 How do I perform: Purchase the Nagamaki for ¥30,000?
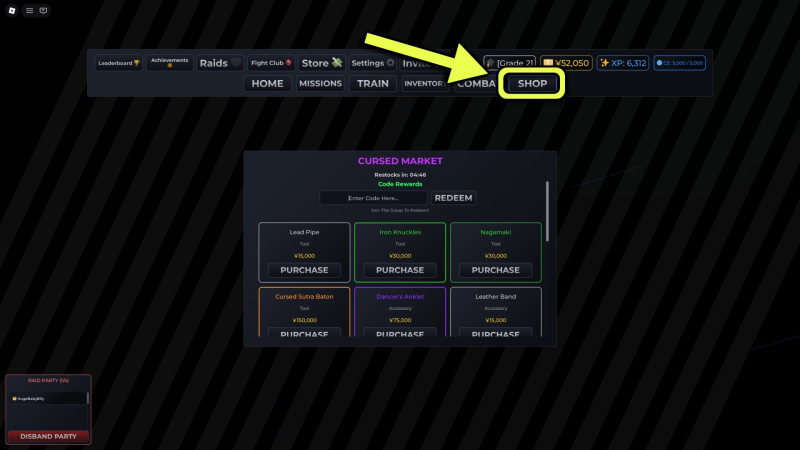496,270
